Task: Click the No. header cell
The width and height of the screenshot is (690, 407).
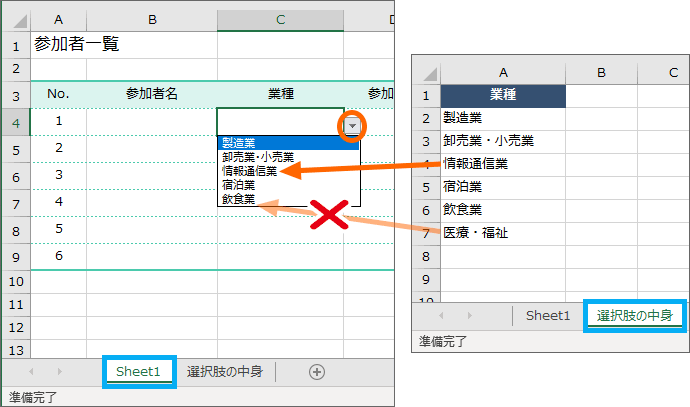Action: click(59, 94)
